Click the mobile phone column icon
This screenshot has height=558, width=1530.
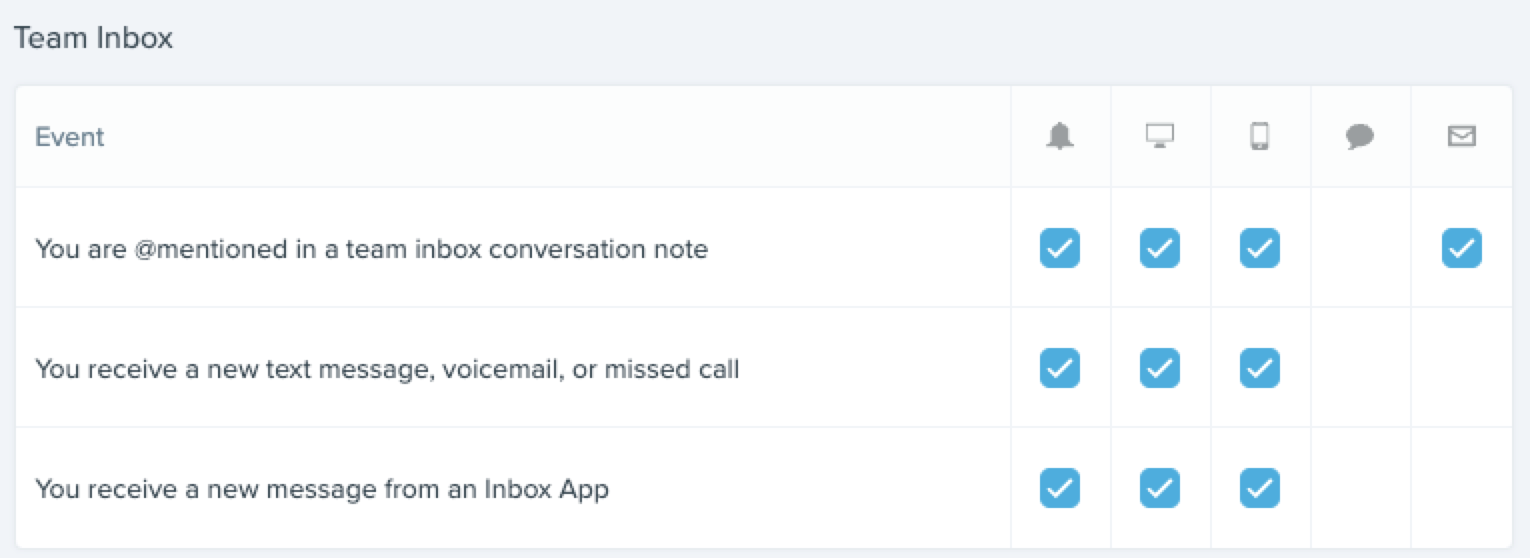click(1260, 136)
